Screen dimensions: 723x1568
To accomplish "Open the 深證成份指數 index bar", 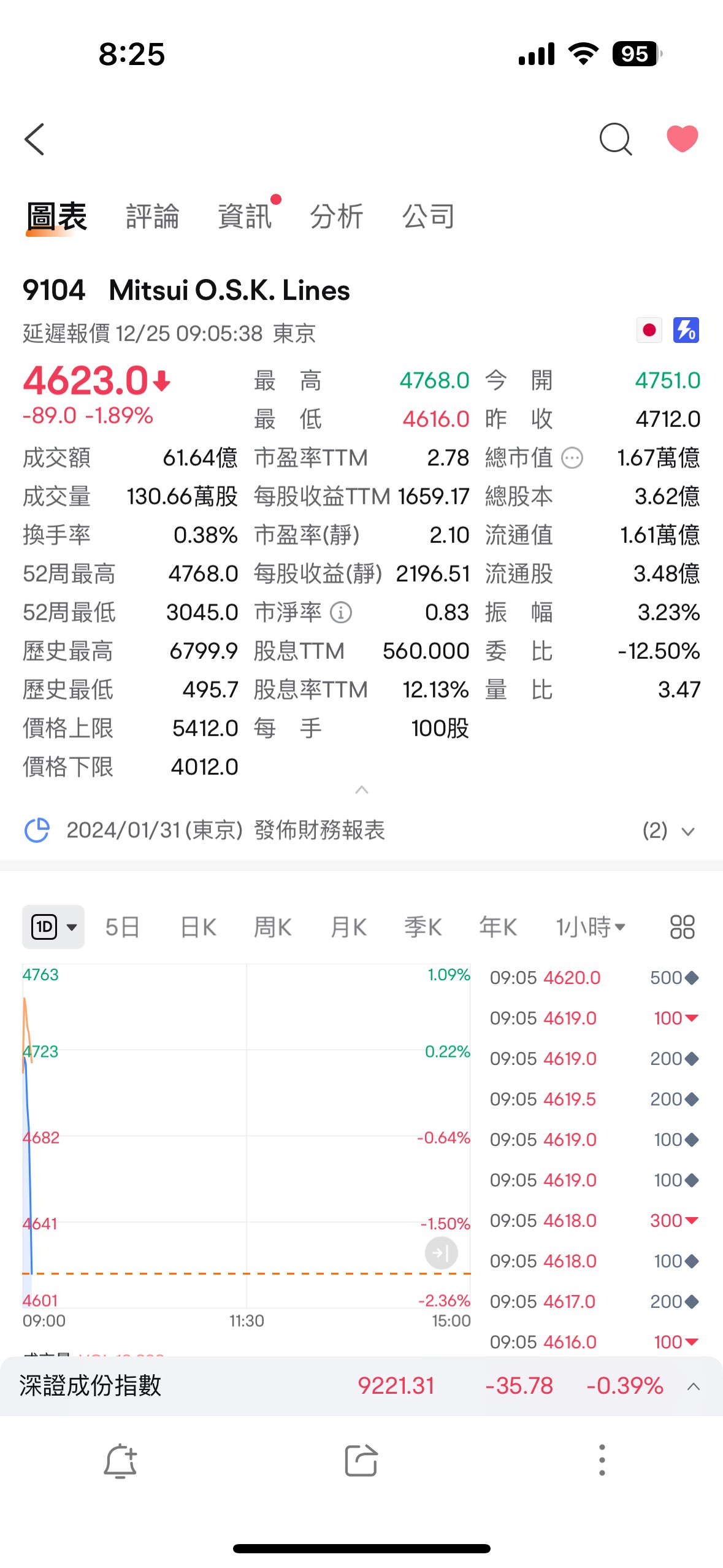I will coord(361,1386).
